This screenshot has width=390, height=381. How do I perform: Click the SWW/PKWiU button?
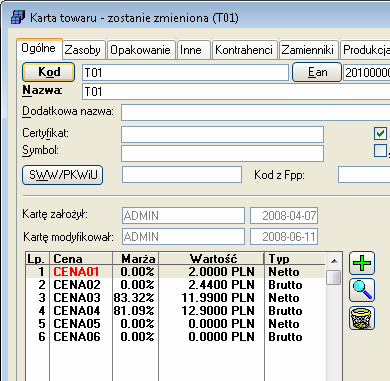pyautogui.click(x=63, y=175)
